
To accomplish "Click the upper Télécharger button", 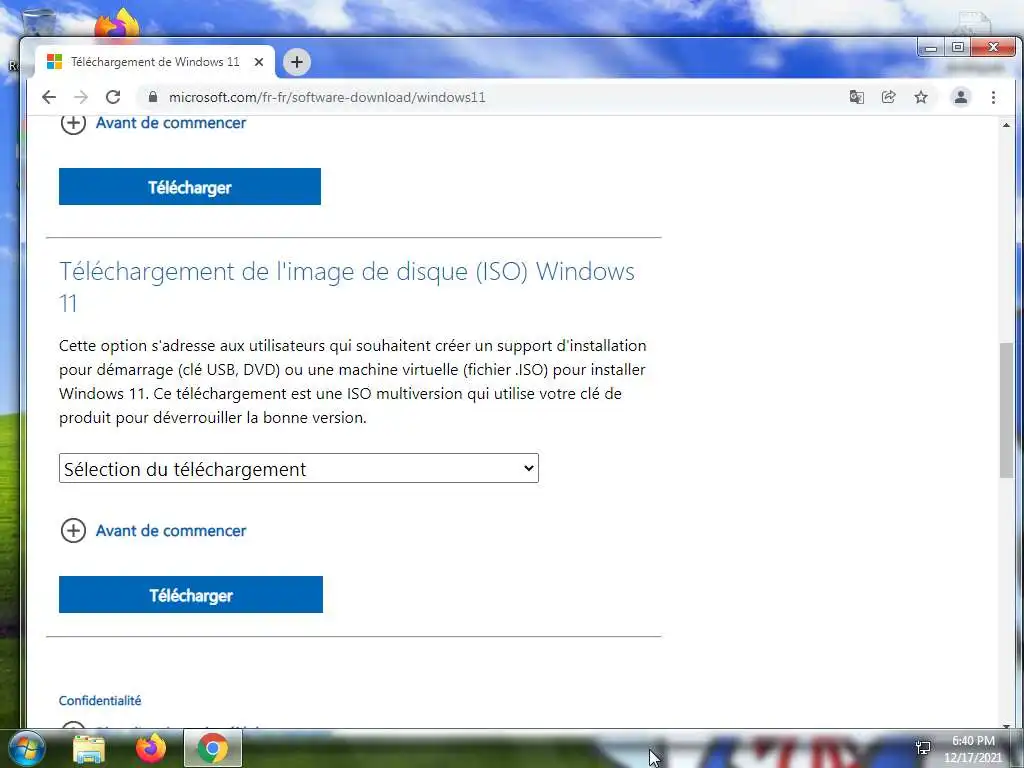I will point(189,187).
